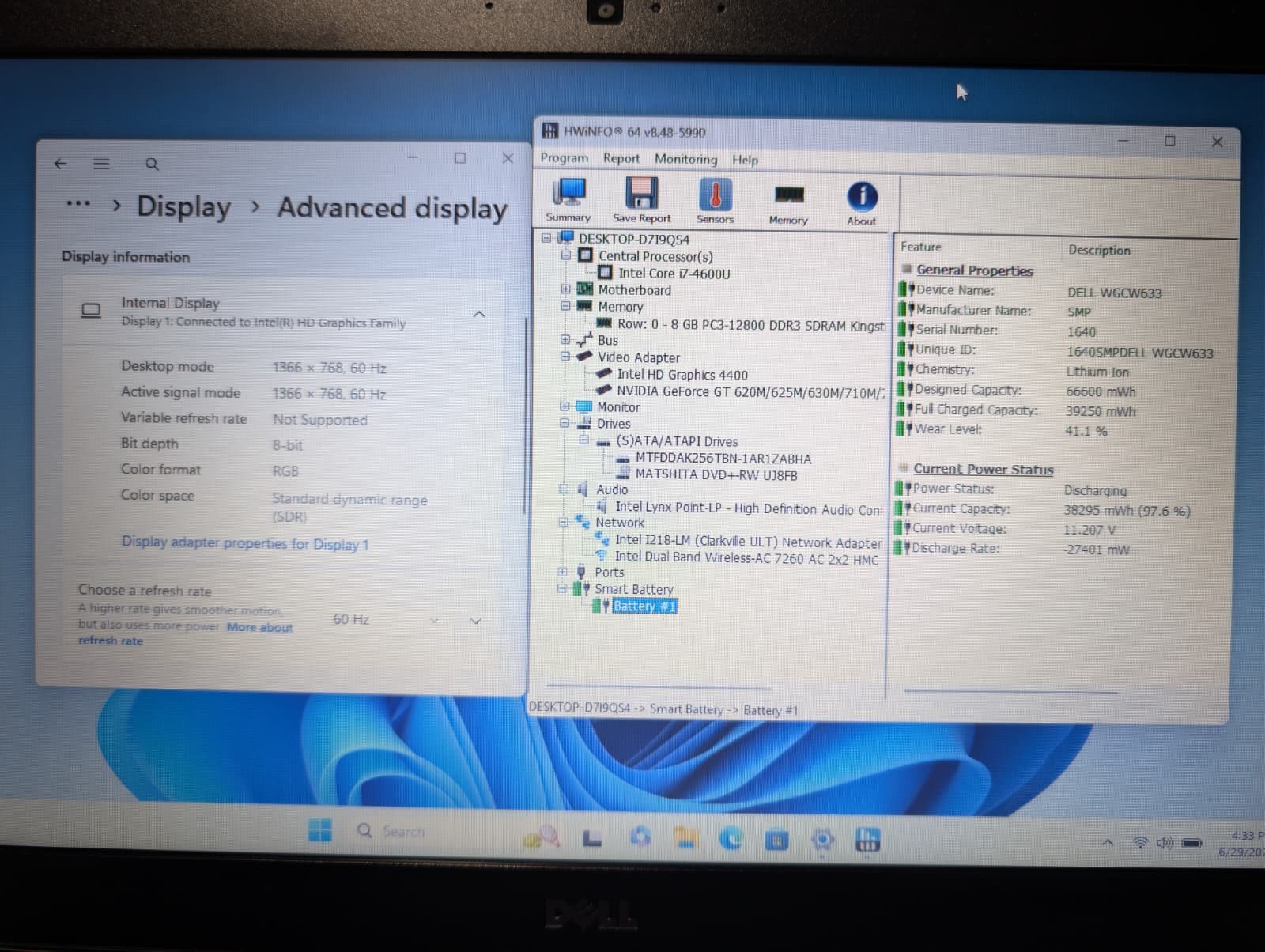Collapse the Central Processor(s) tree node
This screenshot has height=952, width=1265.
(x=566, y=255)
